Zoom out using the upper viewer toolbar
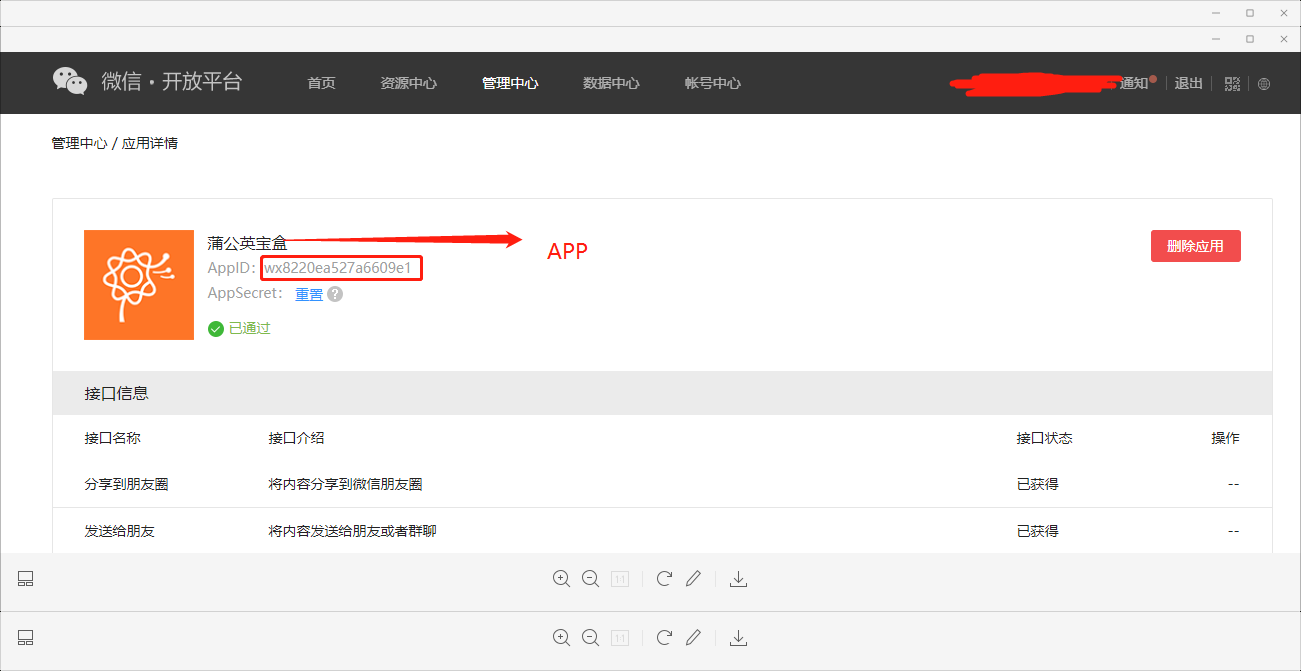The image size is (1301, 671). coord(590,579)
